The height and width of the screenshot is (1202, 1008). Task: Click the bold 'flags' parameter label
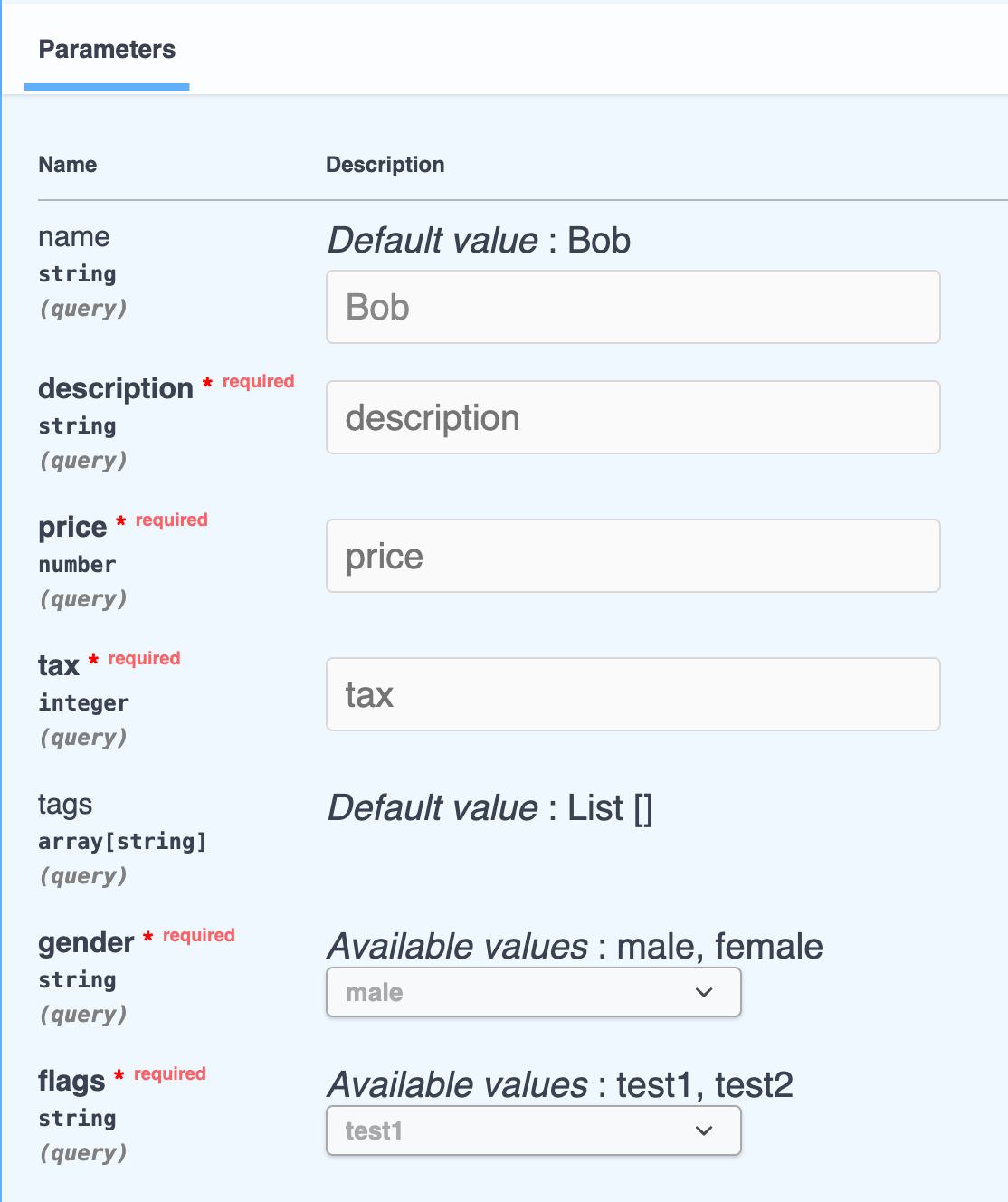(71, 1082)
